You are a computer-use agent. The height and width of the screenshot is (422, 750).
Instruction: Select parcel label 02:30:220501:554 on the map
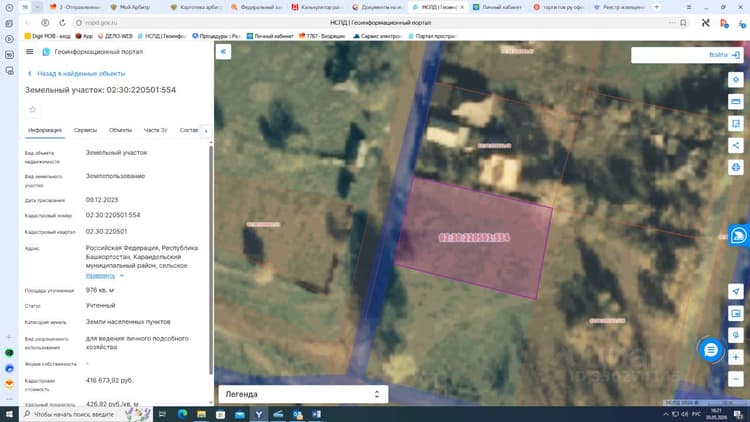pos(474,237)
